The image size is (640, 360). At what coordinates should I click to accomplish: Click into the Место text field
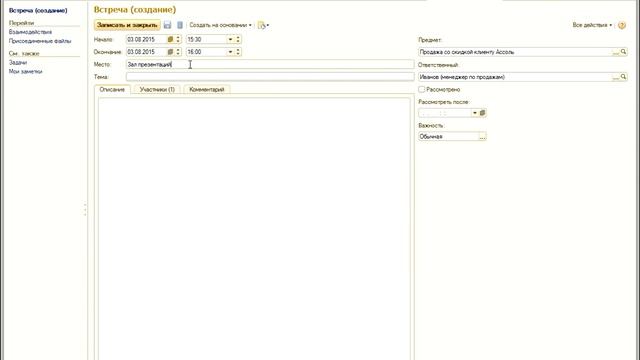pos(270,64)
